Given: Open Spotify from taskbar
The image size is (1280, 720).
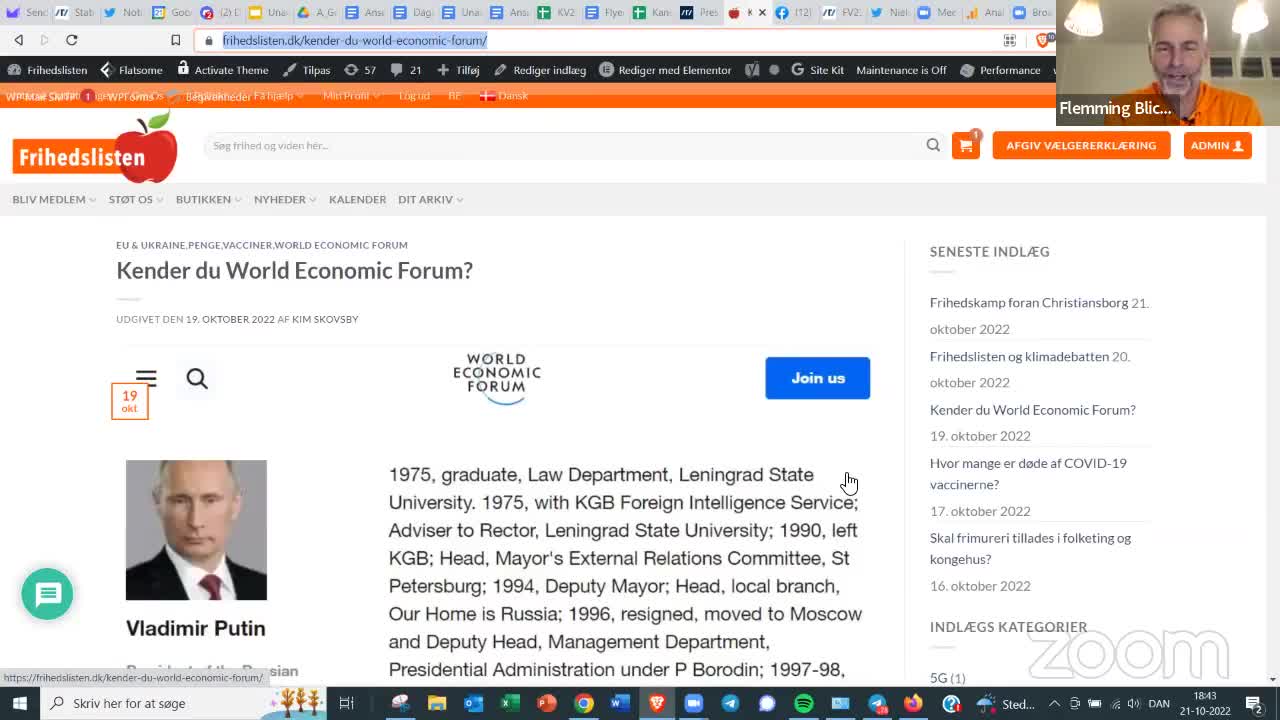Looking at the screenshot, I should click(803, 703).
